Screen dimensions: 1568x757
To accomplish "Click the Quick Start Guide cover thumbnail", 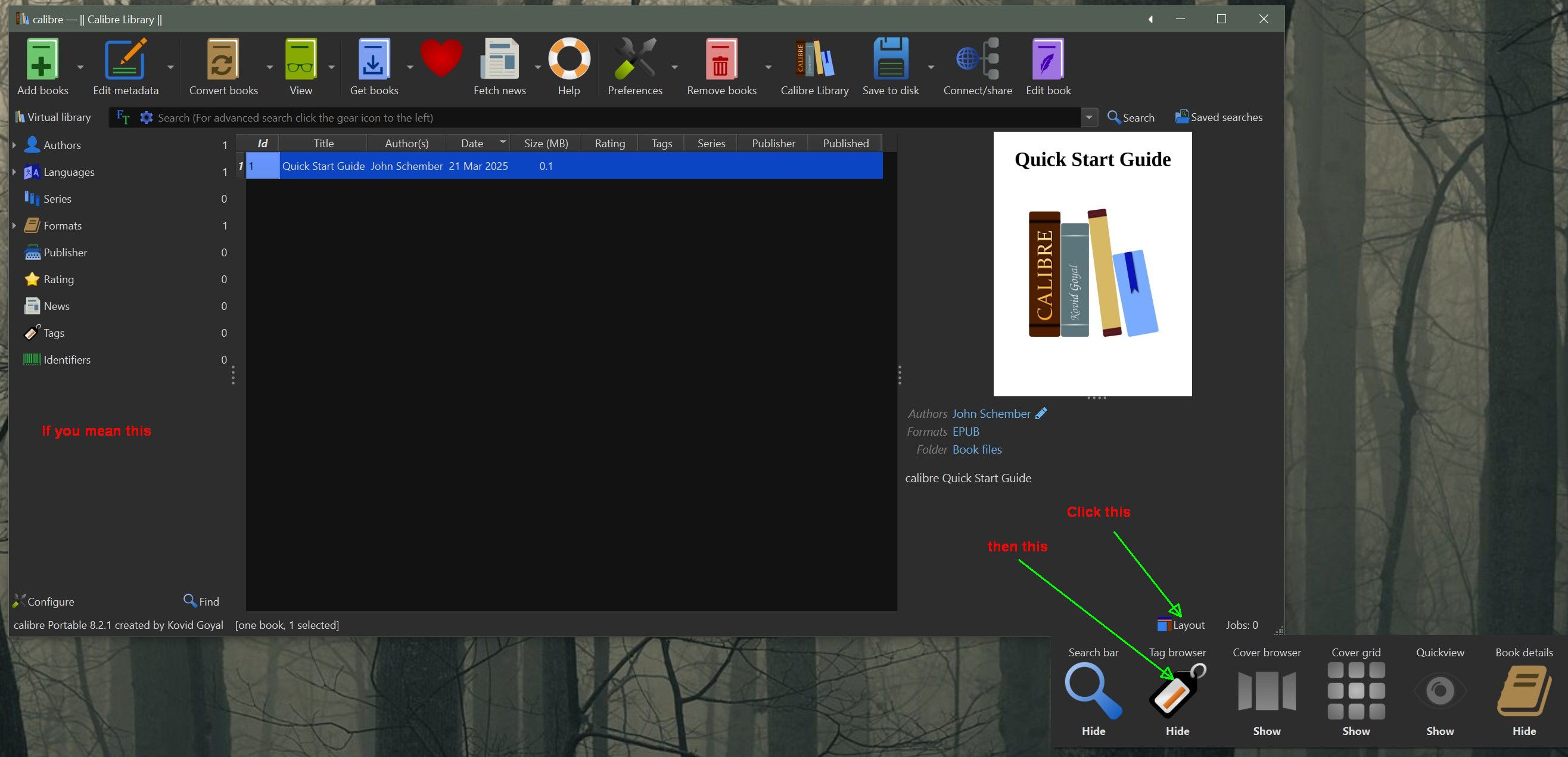I will (1092, 263).
